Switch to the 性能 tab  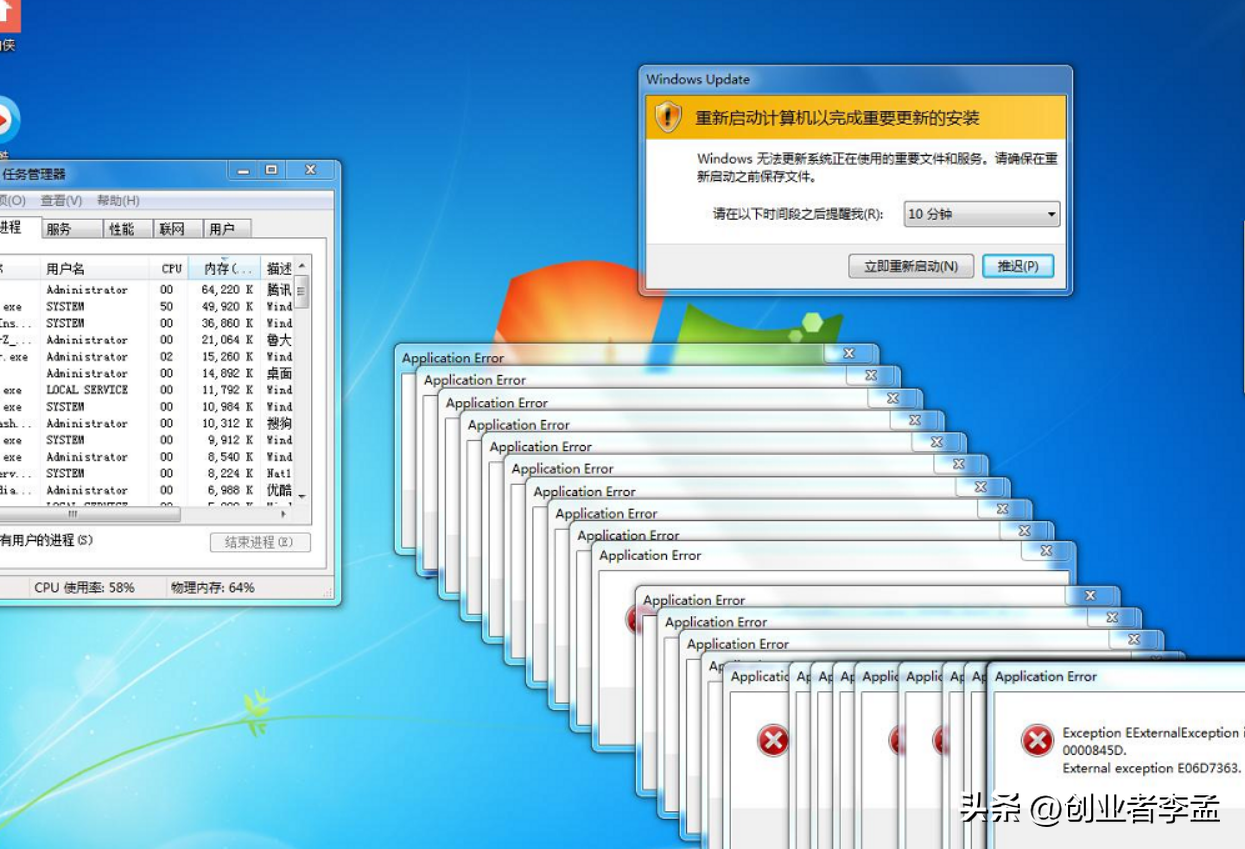[x=128, y=229]
